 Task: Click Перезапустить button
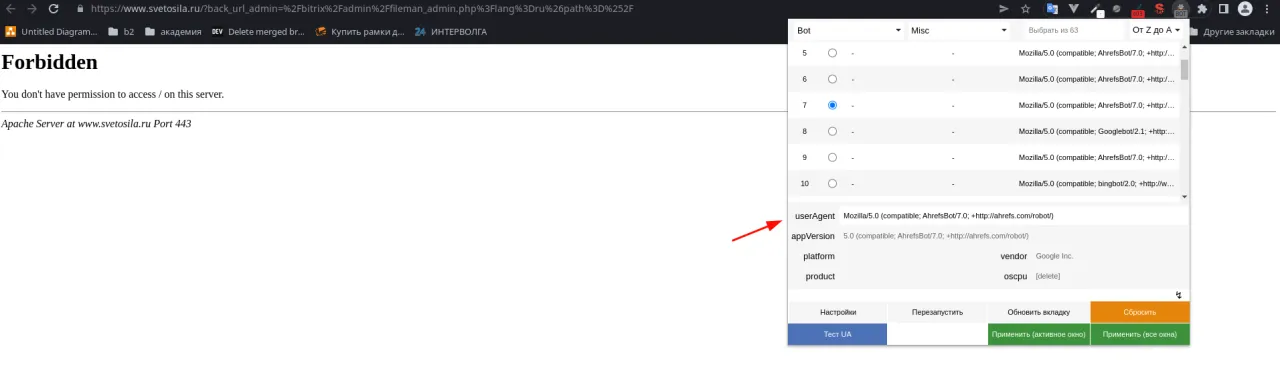[x=938, y=312]
